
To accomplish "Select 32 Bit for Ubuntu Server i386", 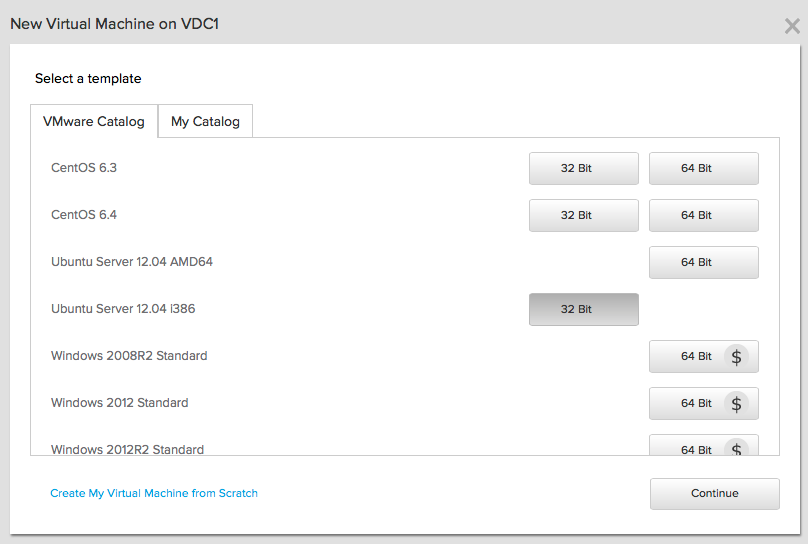I will pyautogui.click(x=583, y=310).
